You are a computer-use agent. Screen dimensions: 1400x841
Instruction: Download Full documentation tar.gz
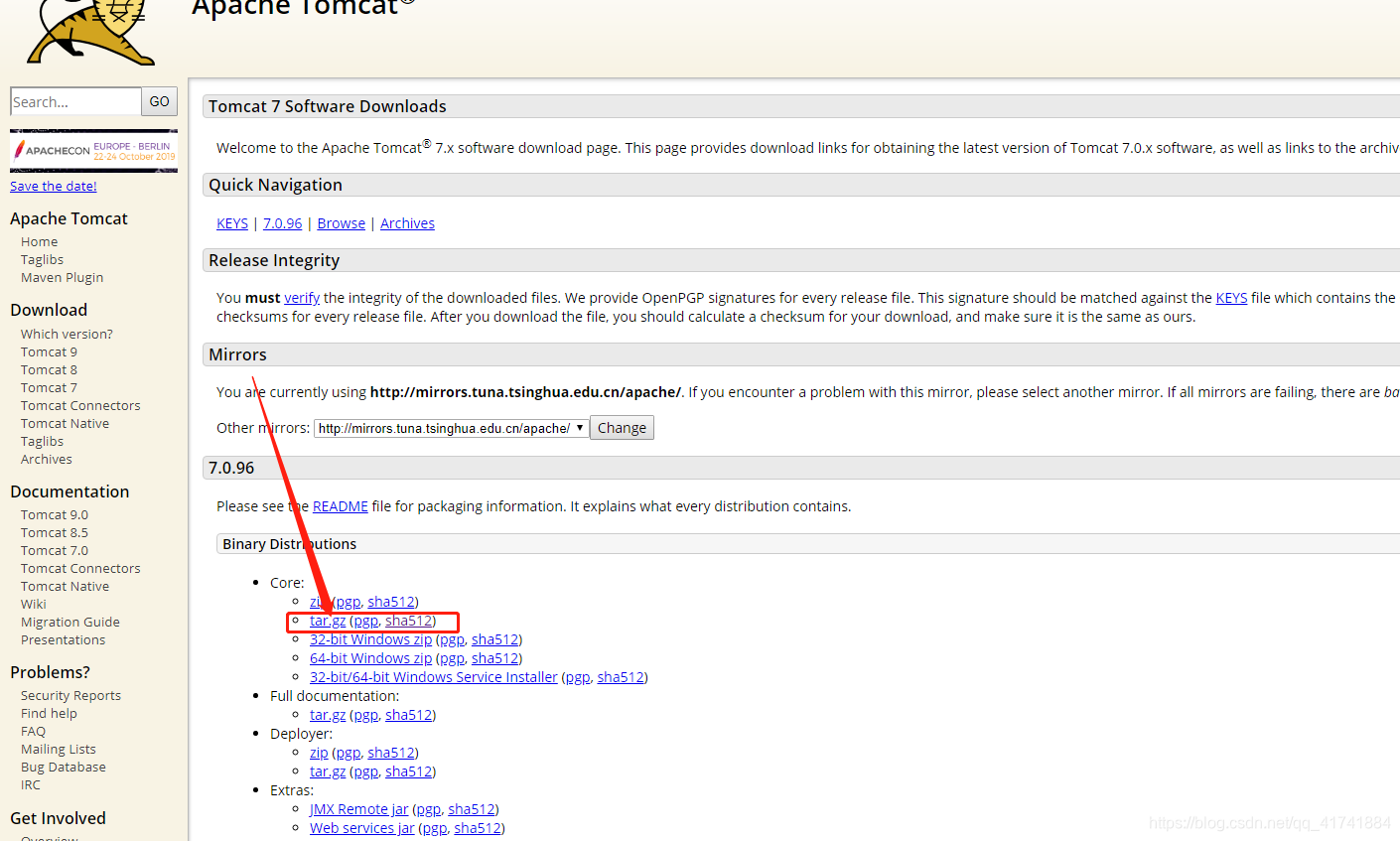point(328,715)
